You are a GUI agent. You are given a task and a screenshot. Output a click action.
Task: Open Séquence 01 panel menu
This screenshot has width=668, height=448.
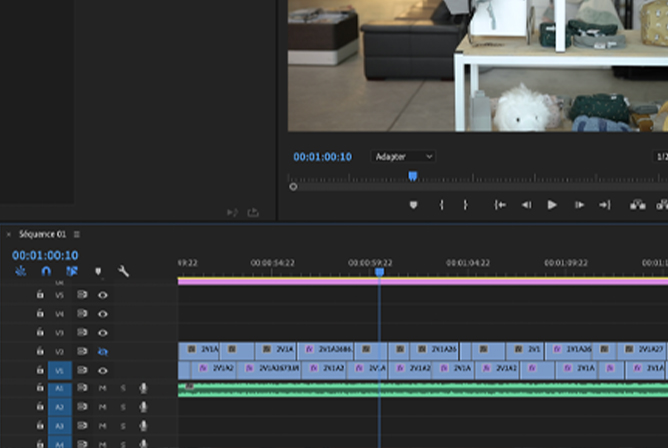click(76, 234)
